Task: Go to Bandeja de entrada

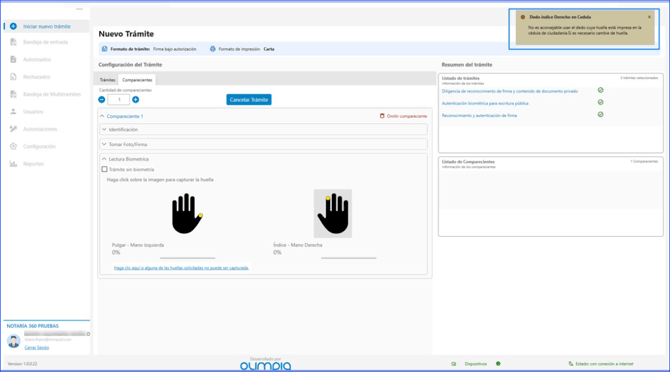Action: click(46, 42)
